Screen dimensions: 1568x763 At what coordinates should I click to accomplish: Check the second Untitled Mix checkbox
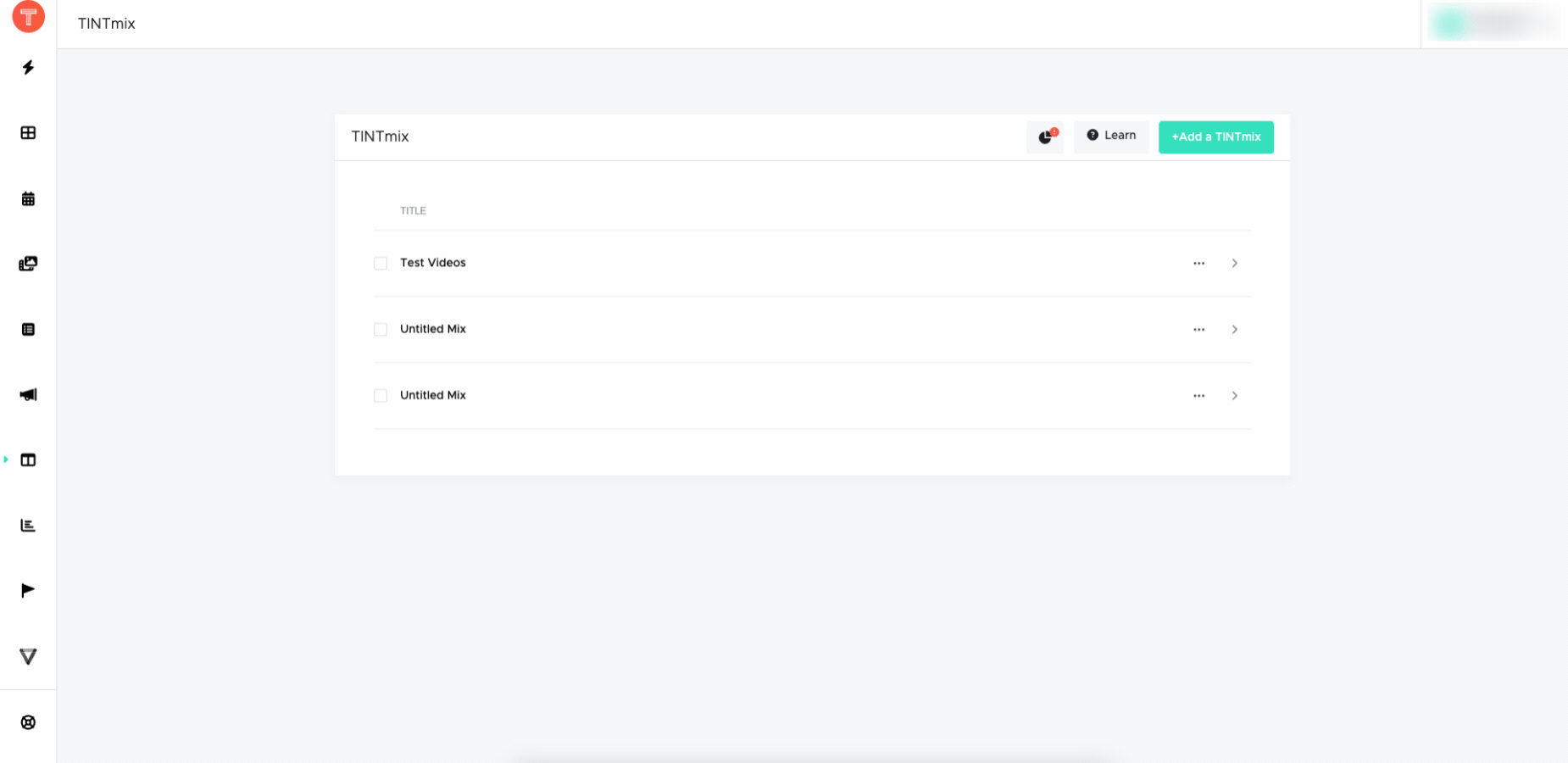point(381,396)
